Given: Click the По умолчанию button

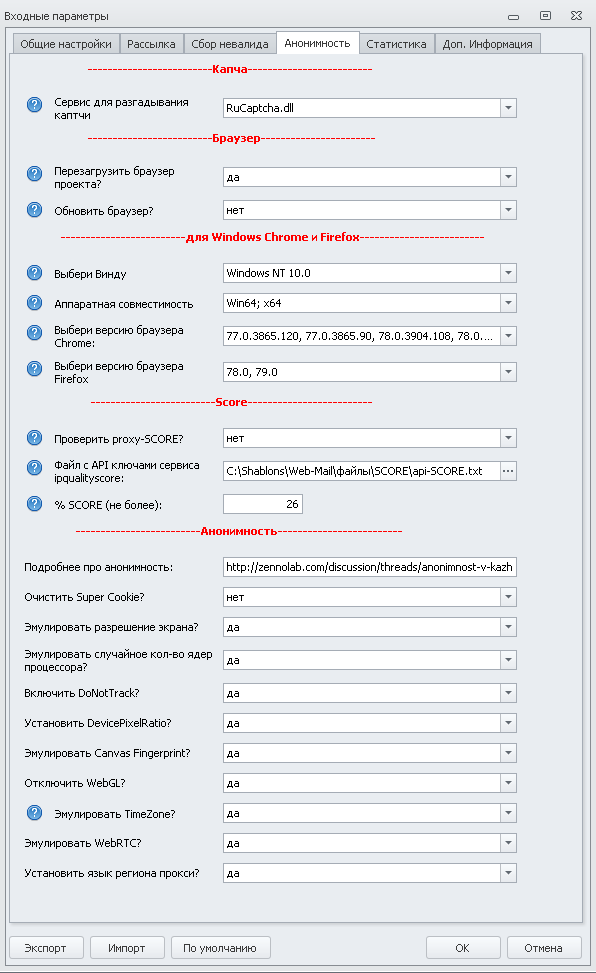Looking at the screenshot, I should [x=220, y=948].
